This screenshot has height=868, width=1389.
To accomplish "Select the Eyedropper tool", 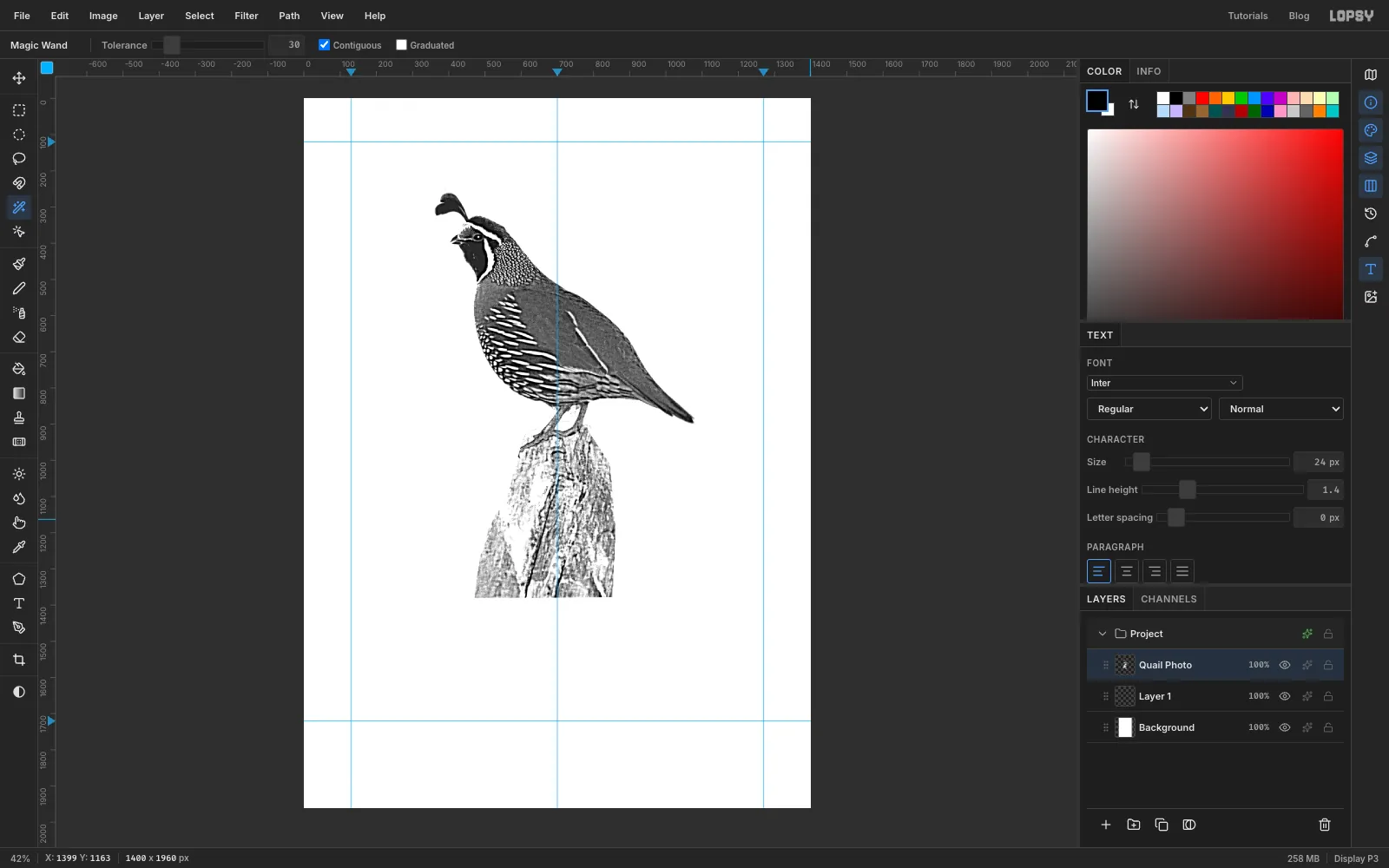I will (19, 547).
